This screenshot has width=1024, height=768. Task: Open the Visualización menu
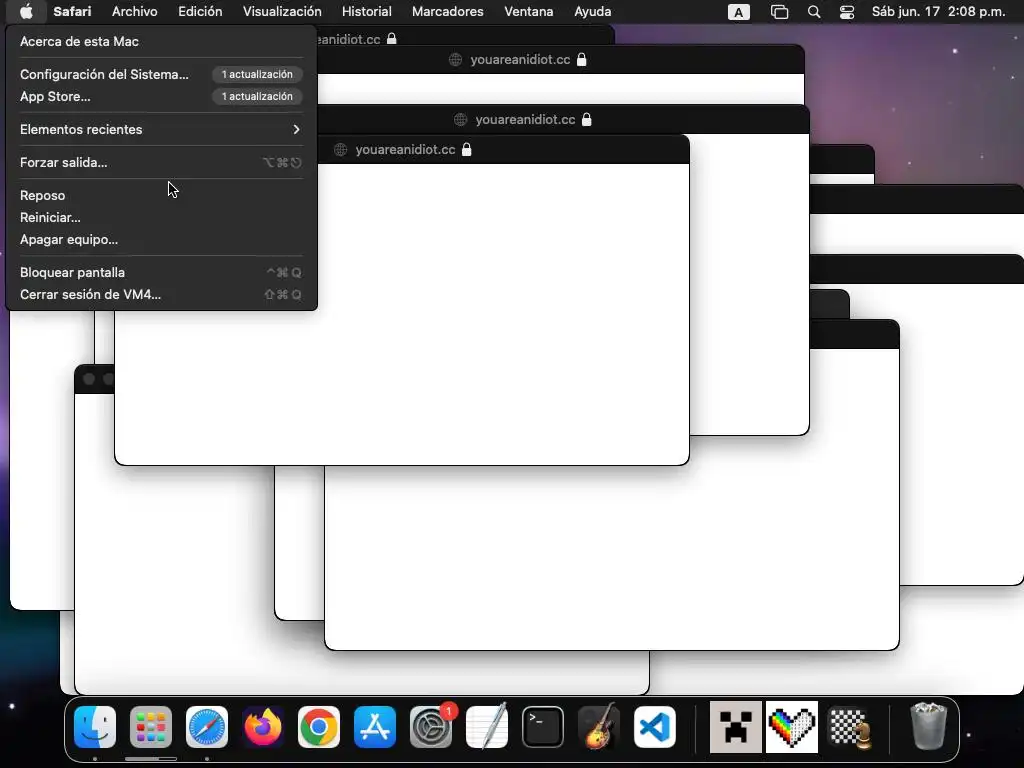click(x=282, y=11)
